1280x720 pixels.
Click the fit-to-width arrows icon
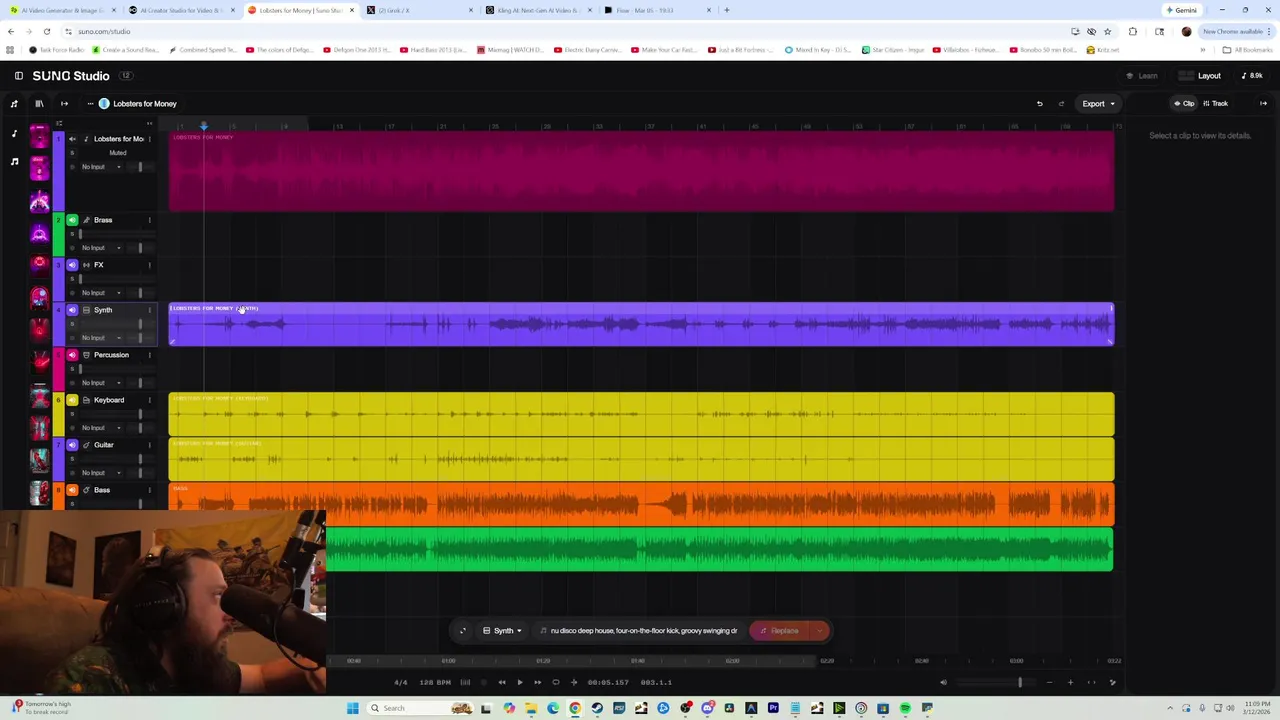(x=1091, y=682)
